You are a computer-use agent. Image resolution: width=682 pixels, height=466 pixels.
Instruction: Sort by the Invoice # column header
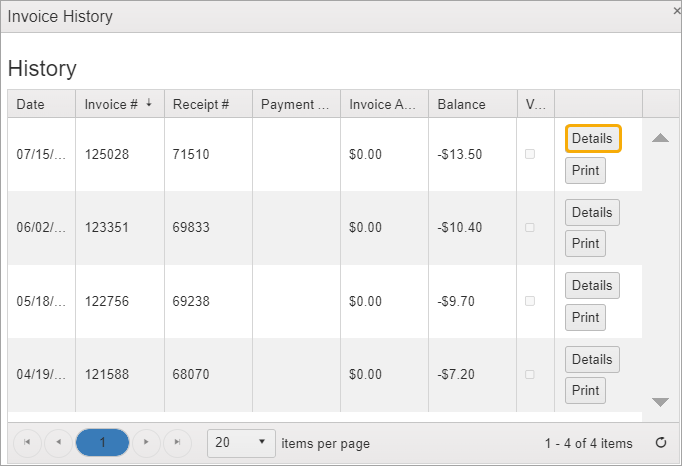click(x=111, y=104)
